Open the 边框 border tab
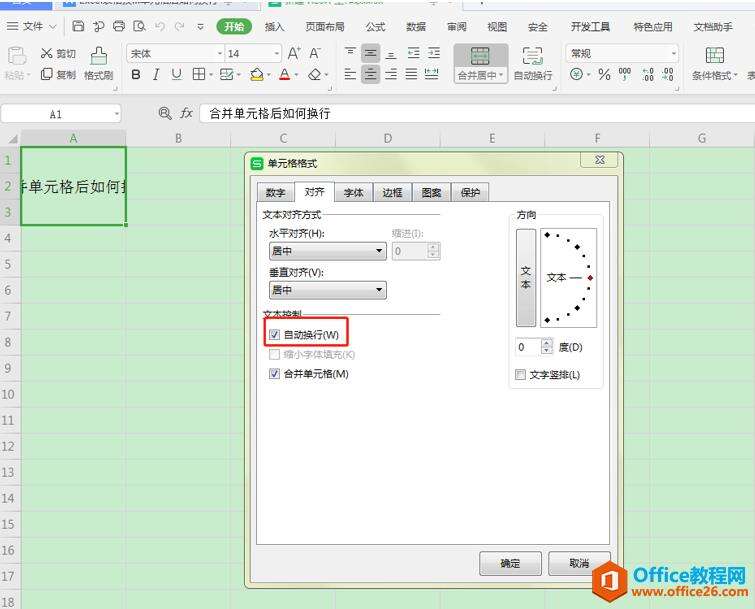Screen dimensions: 755x609 tap(392, 193)
